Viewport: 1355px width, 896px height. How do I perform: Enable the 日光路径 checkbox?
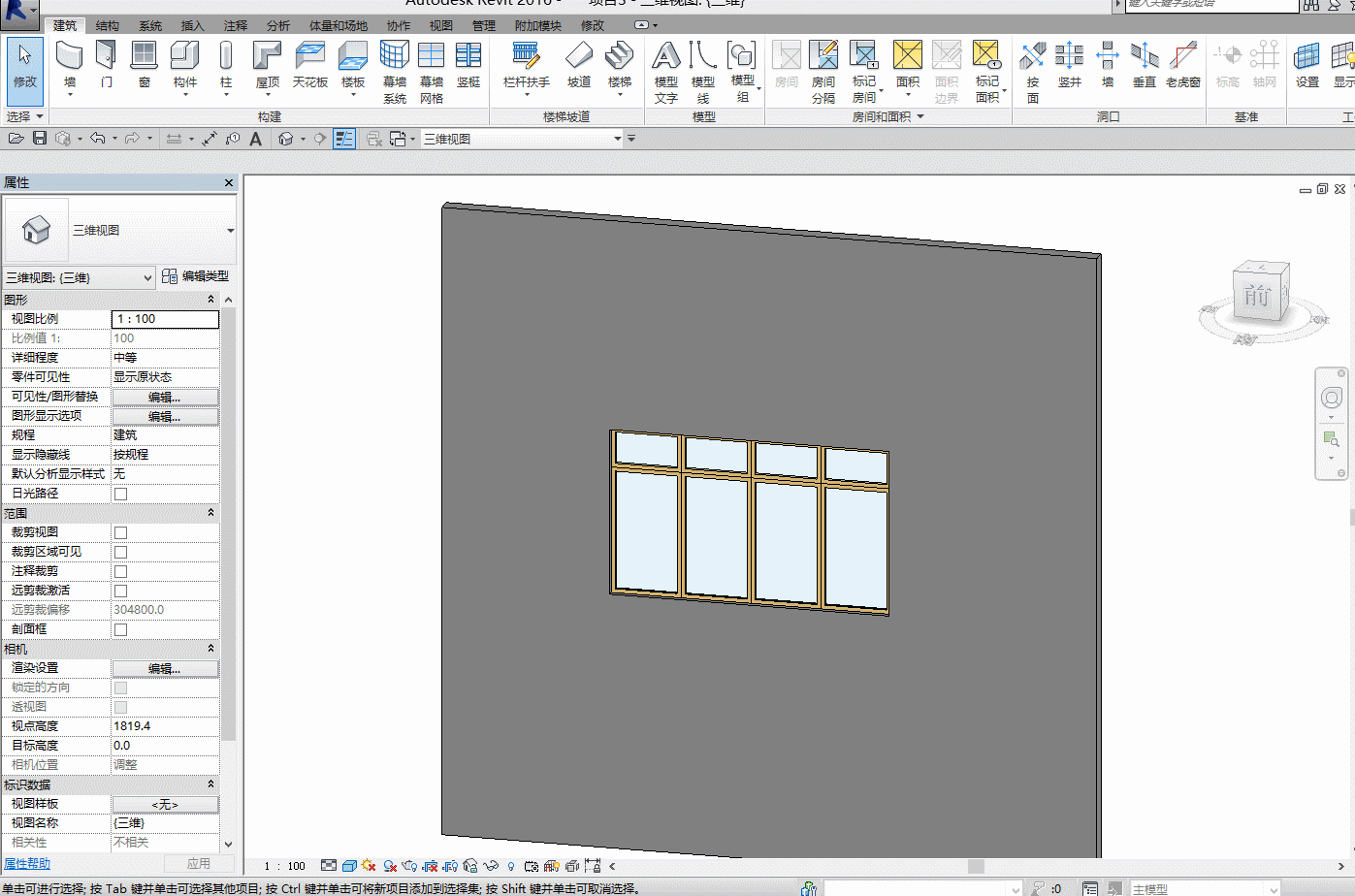coord(121,494)
